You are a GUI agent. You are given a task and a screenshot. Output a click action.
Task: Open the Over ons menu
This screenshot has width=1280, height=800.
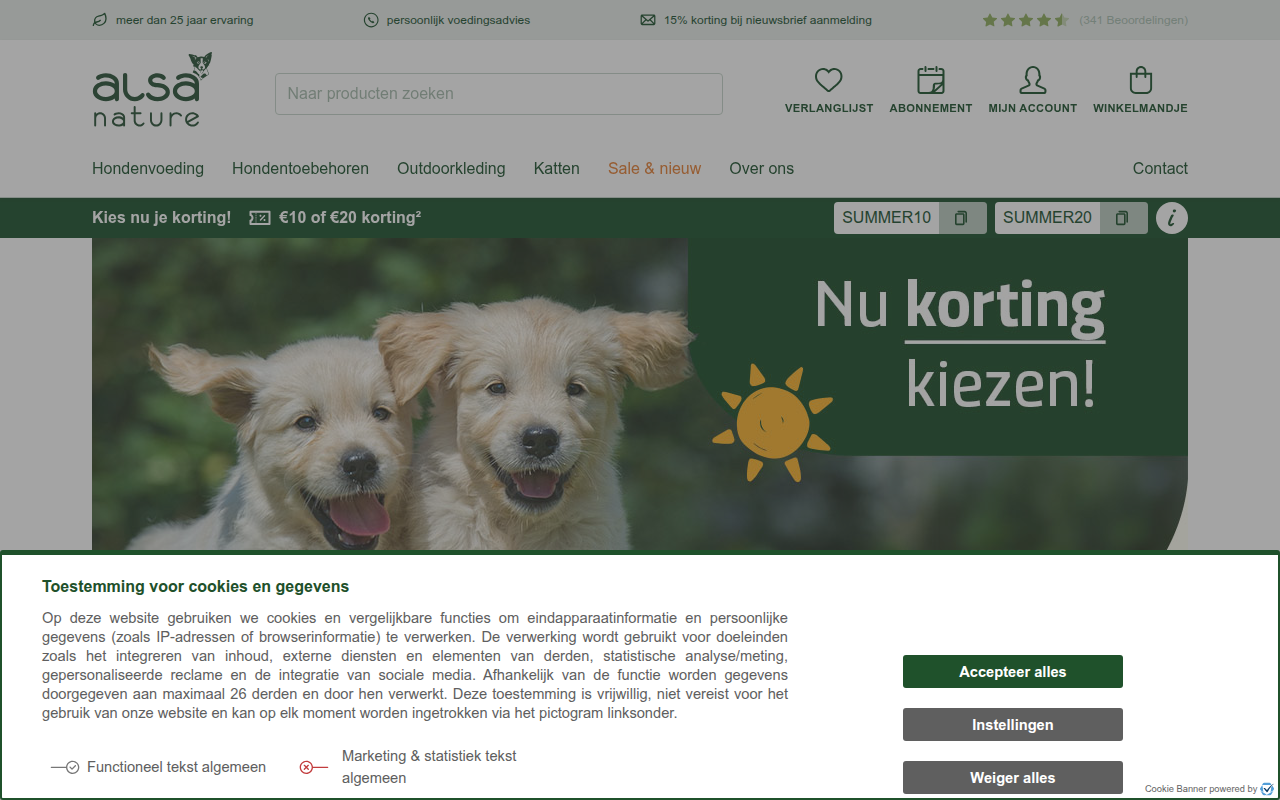pyautogui.click(x=762, y=168)
